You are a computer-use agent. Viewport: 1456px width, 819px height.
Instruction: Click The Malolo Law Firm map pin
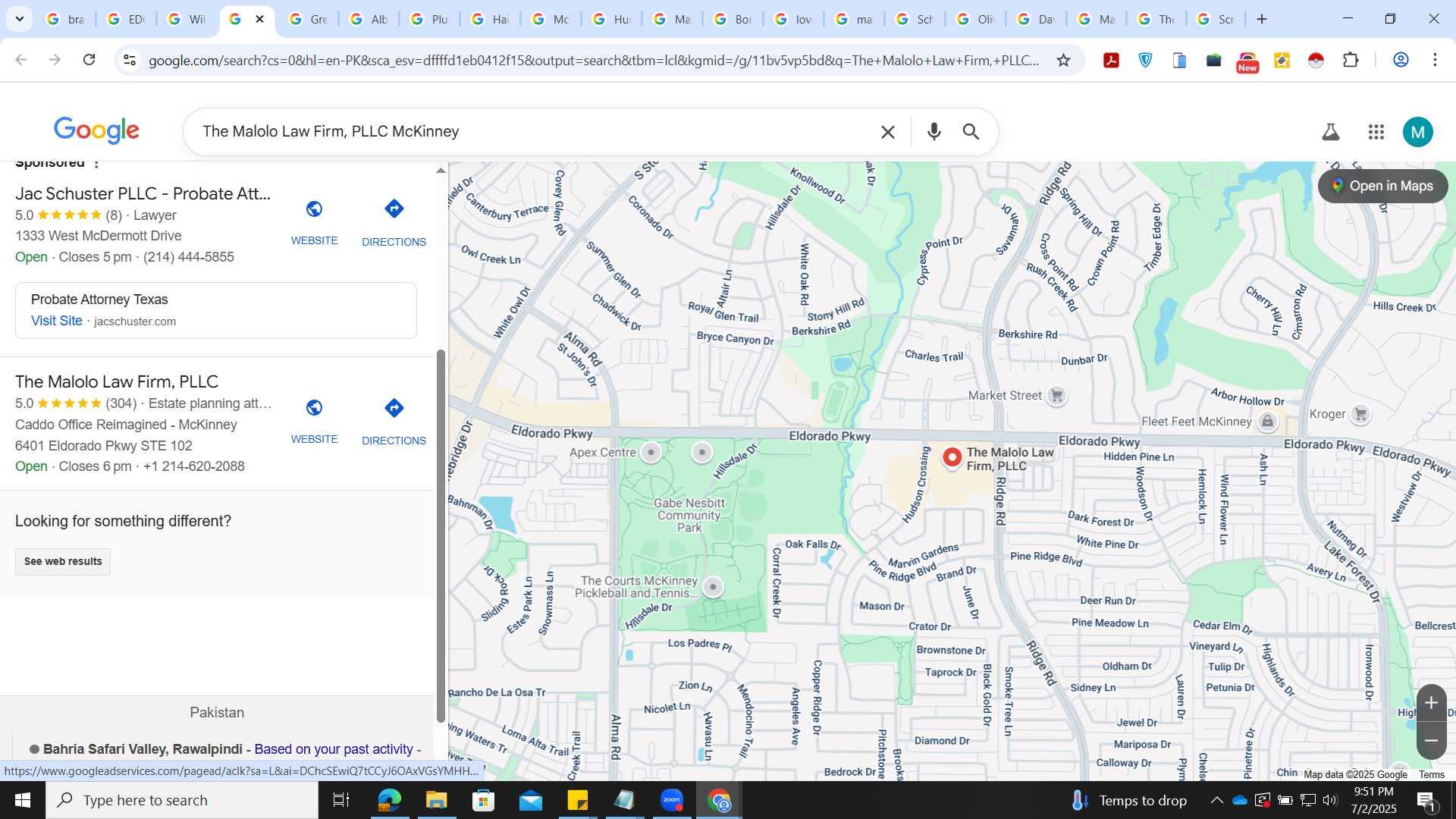coord(952,457)
